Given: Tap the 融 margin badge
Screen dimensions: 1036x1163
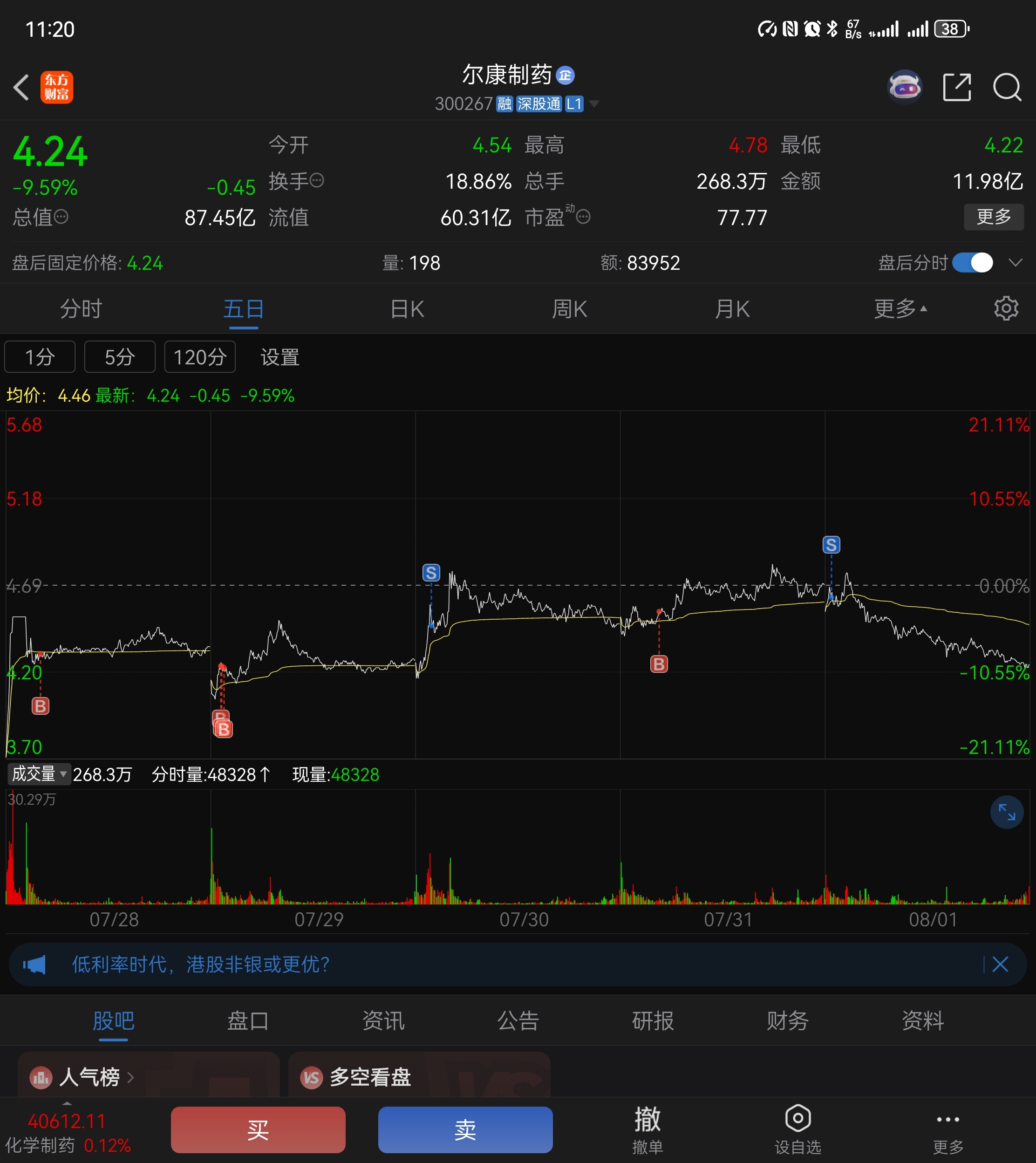Looking at the screenshot, I should [504, 103].
